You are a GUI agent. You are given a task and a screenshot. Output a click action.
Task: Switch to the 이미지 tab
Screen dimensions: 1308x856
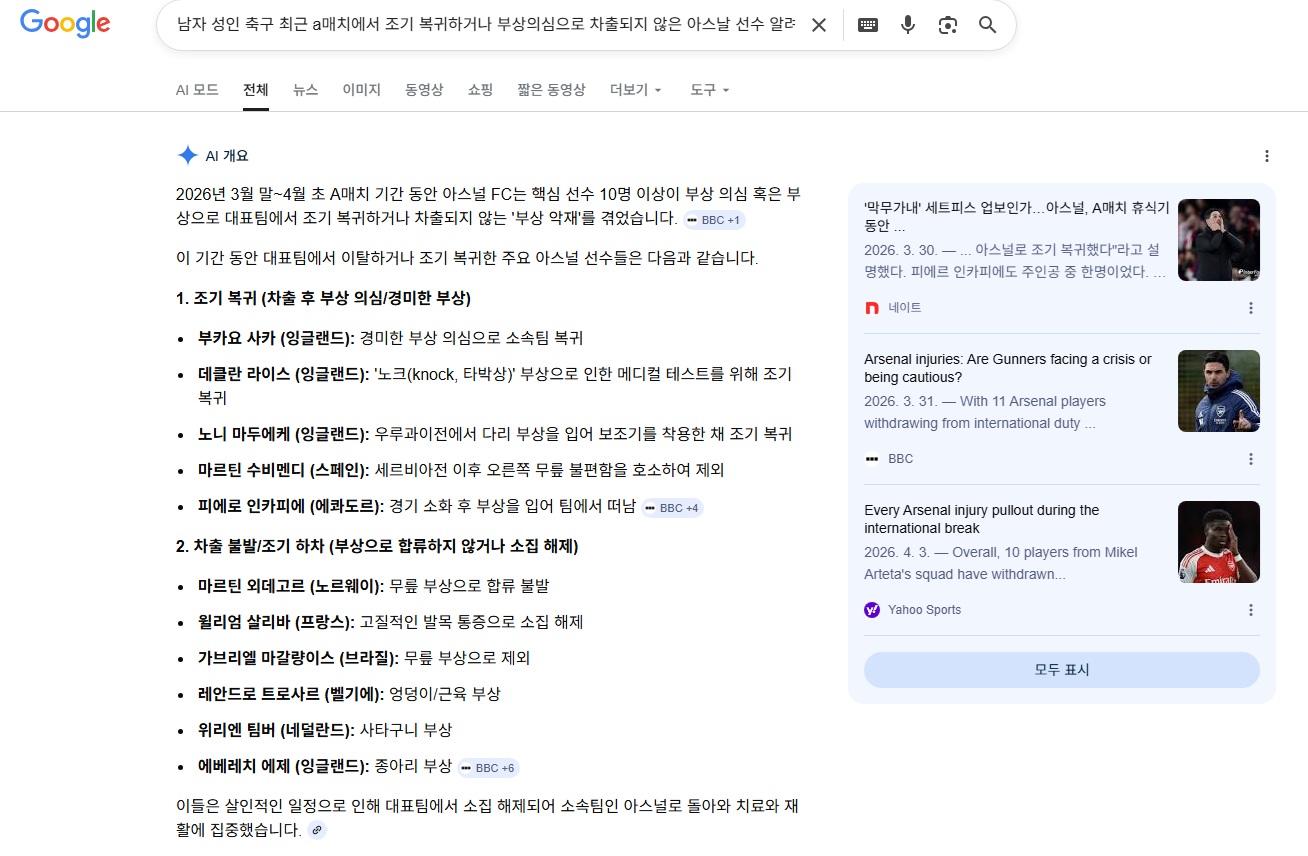pyautogui.click(x=362, y=90)
